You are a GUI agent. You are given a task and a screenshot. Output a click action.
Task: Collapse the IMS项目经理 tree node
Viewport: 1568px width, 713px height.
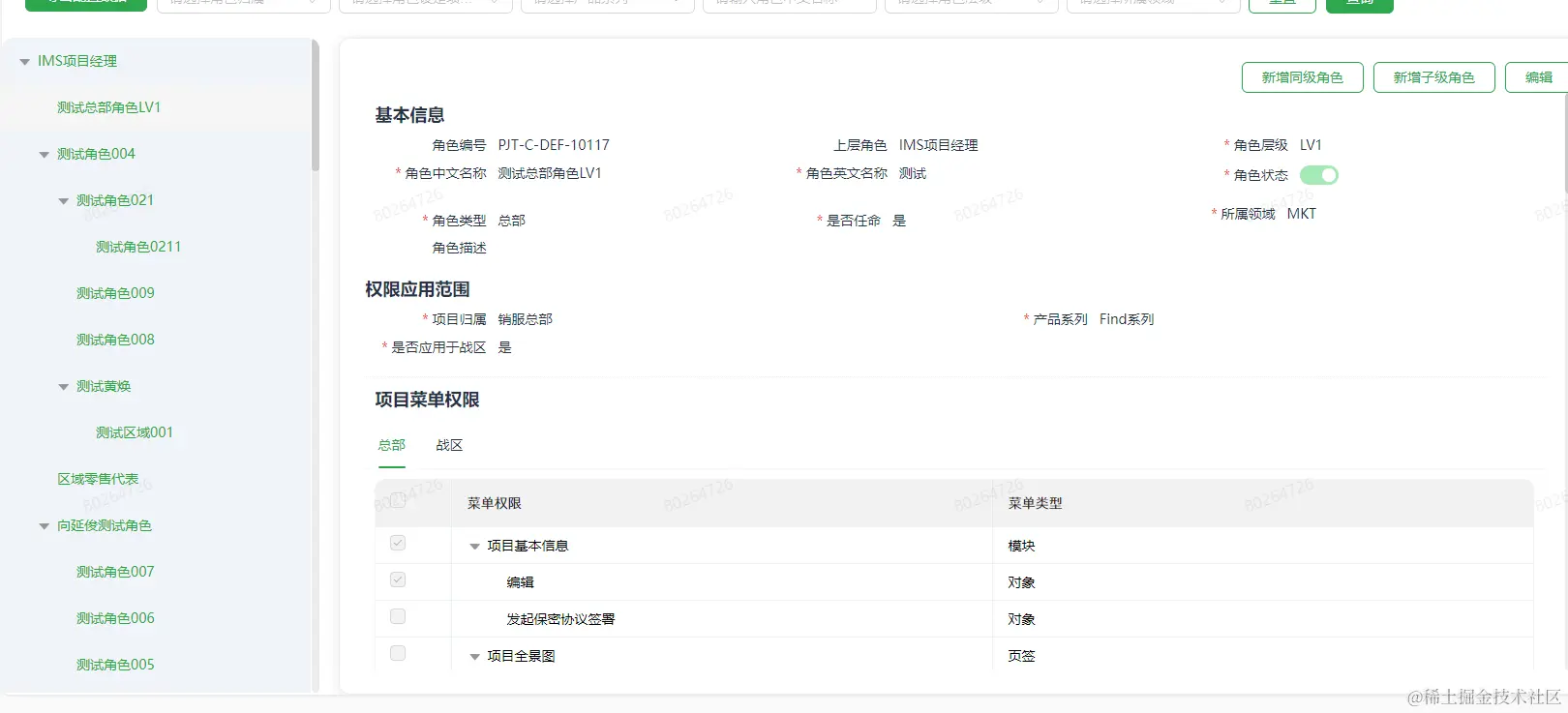tap(25, 62)
